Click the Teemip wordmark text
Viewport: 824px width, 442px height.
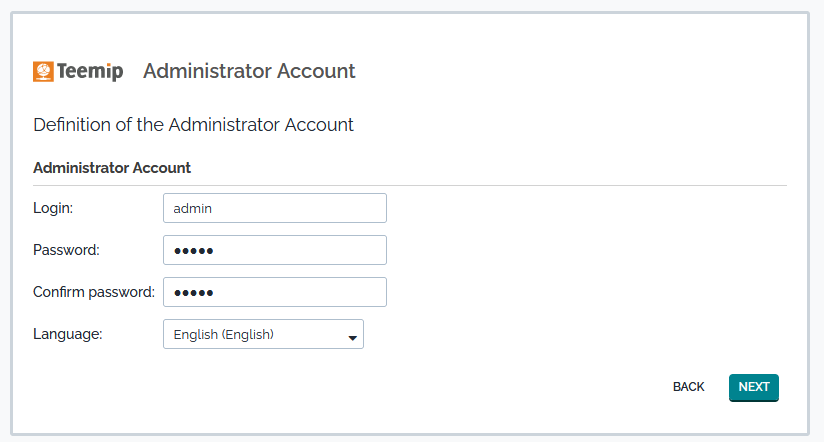tap(91, 71)
